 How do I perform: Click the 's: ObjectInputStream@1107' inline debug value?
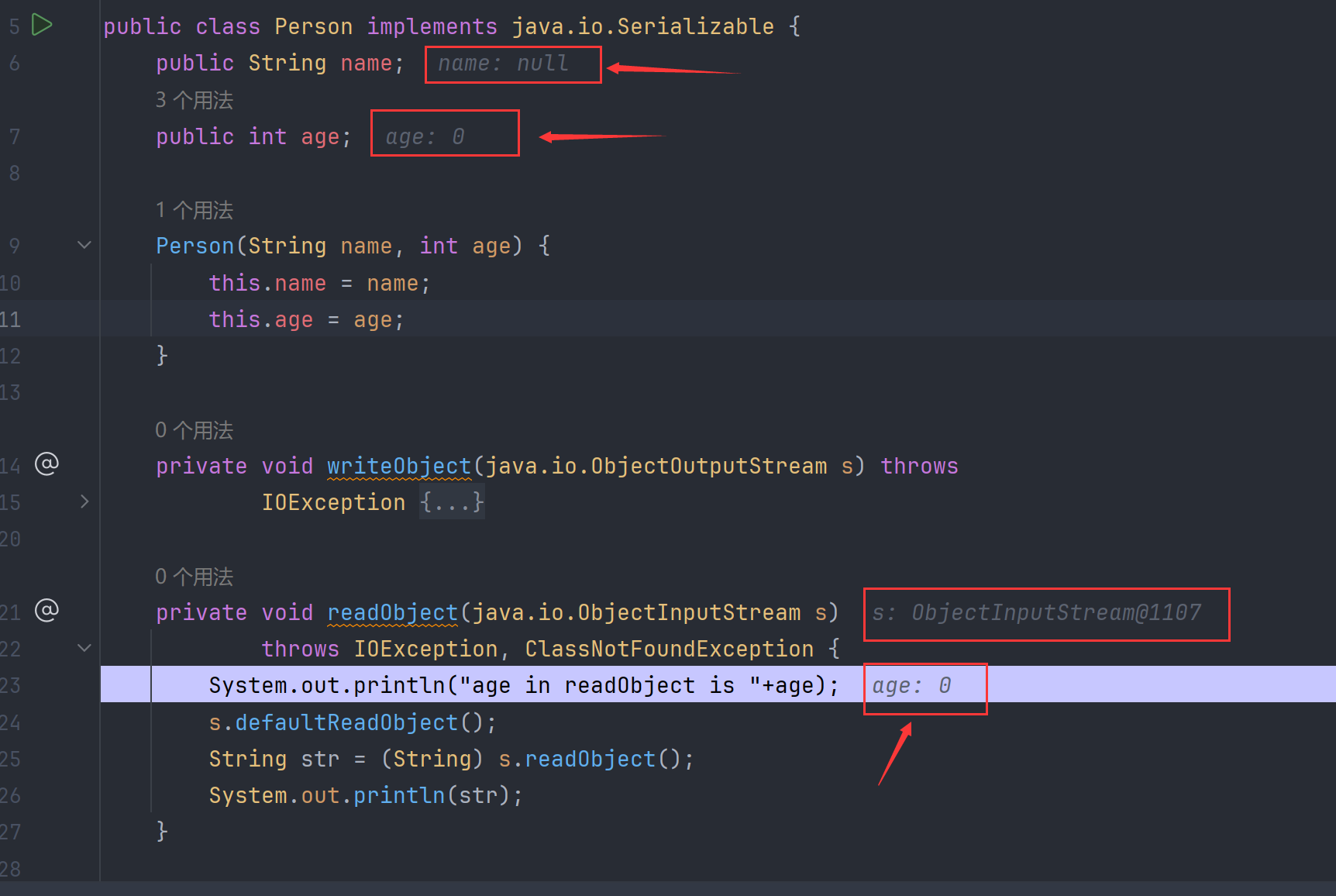pos(1037,612)
